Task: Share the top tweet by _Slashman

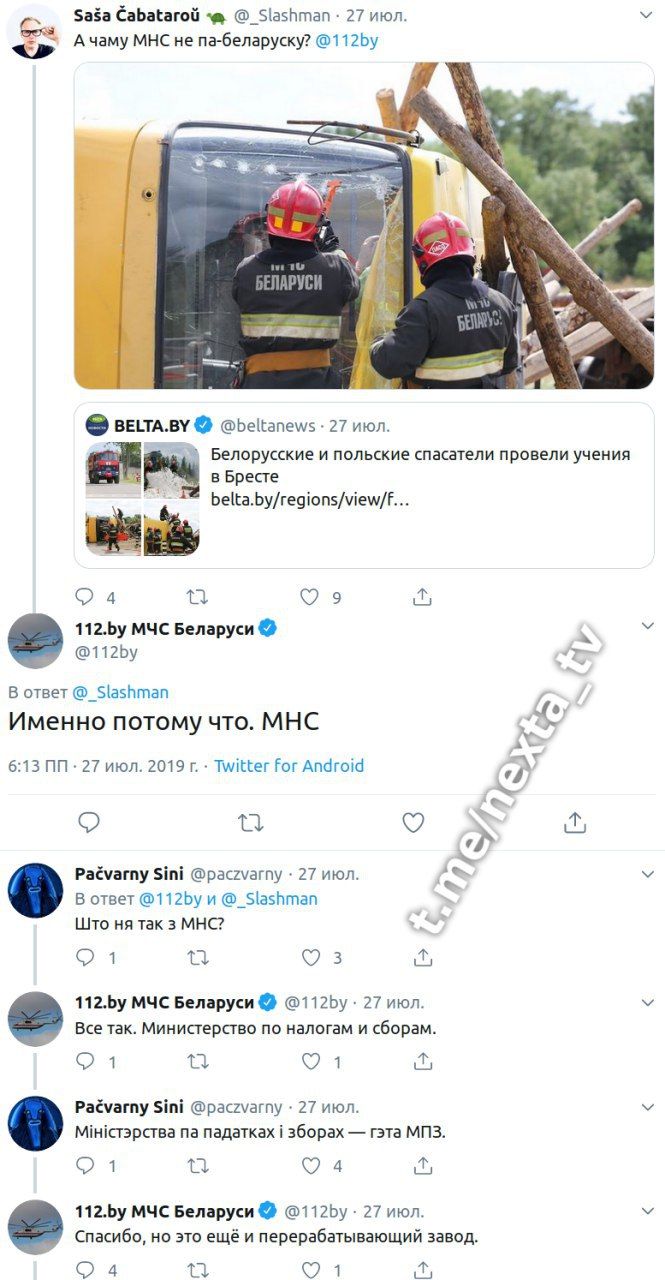Action: (422, 597)
